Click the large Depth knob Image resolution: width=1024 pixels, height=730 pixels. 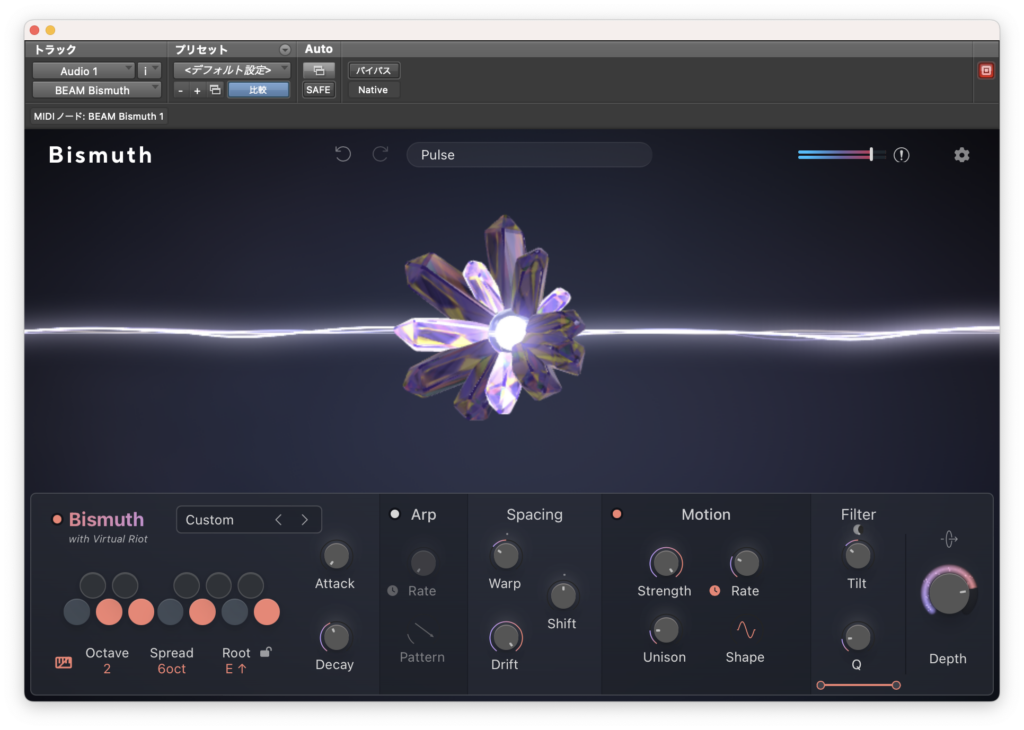tap(949, 592)
